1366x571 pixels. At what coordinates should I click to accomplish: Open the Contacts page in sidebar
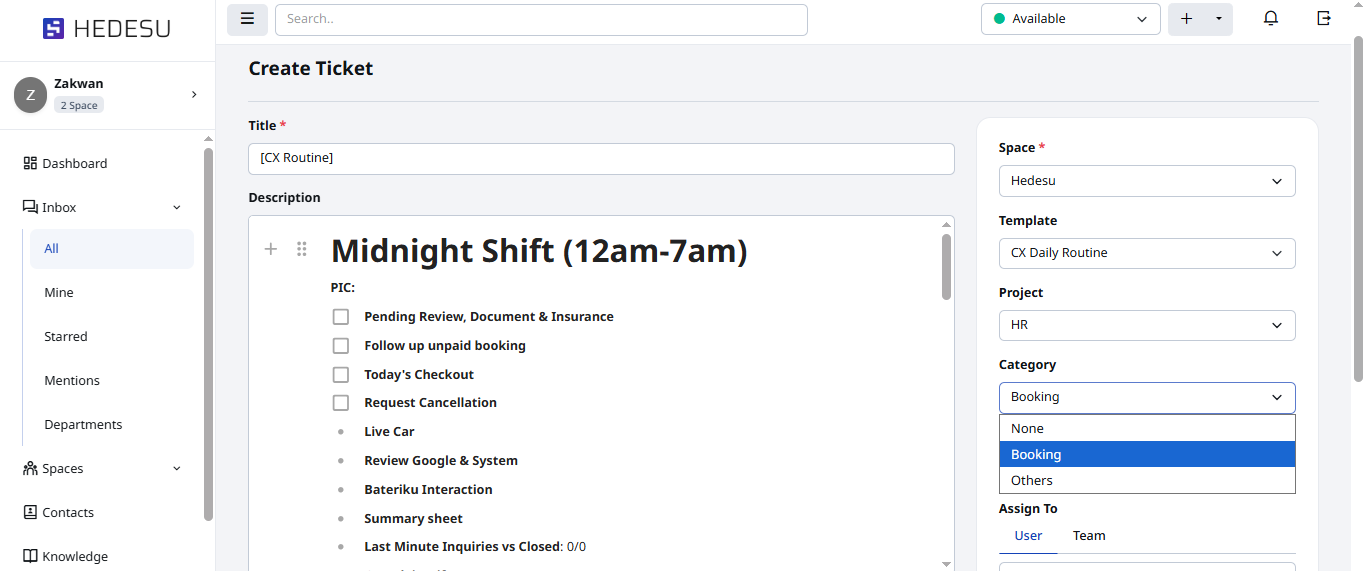[67, 512]
